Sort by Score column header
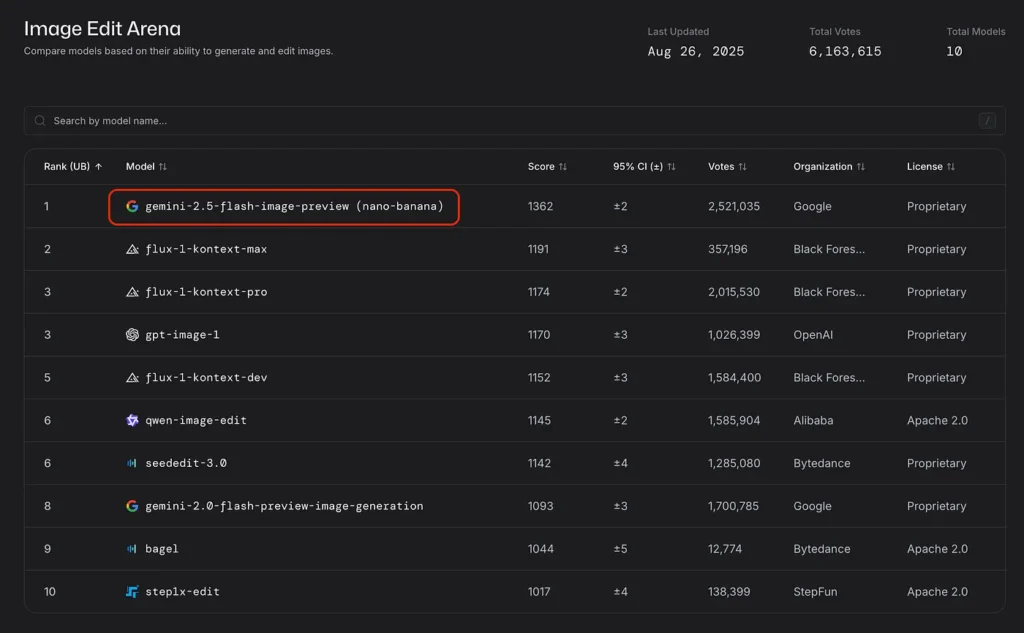The height and width of the screenshot is (633, 1024). click(x=547, y=167)
